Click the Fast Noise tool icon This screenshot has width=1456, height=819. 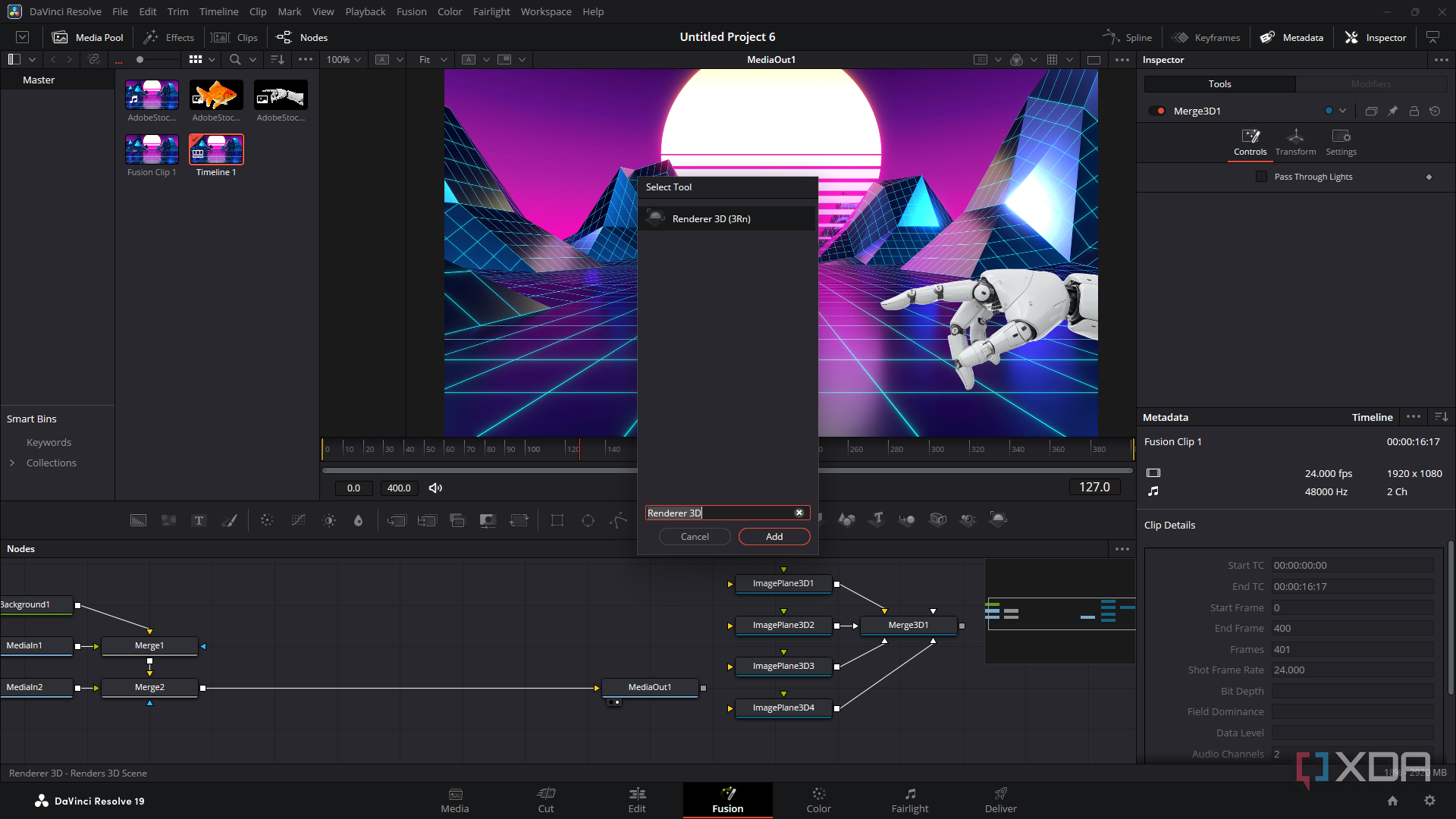click(x=168, y=520)
